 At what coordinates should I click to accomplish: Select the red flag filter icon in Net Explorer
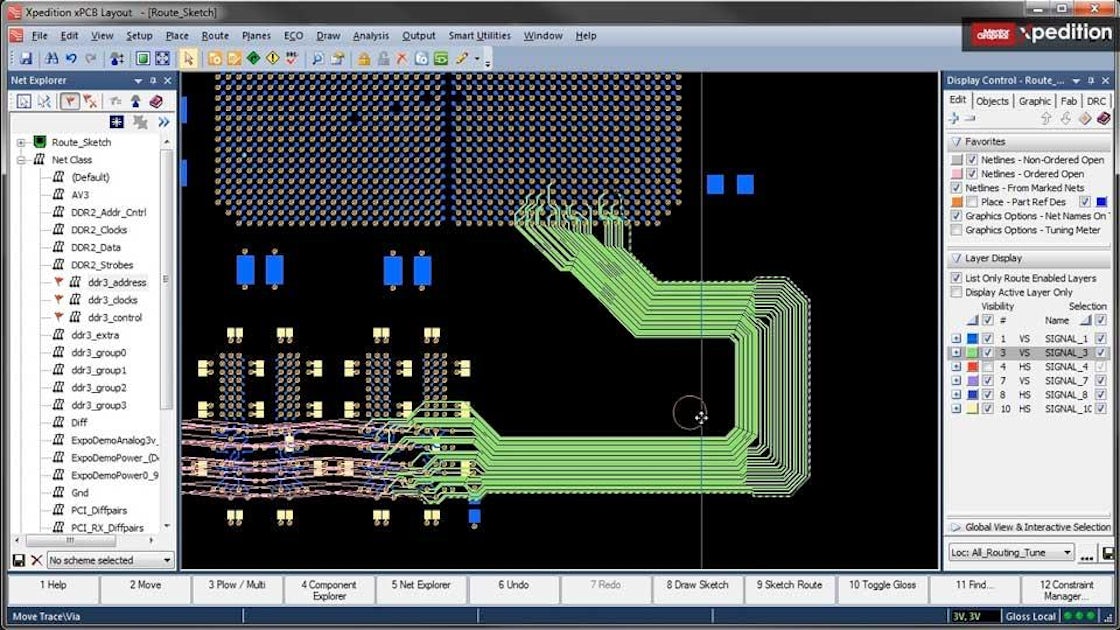70,101
